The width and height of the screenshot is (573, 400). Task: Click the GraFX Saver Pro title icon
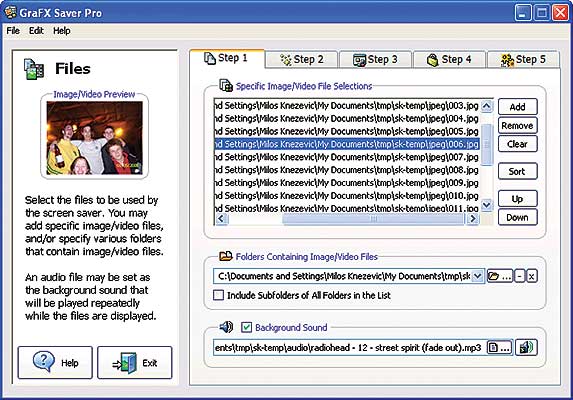click(10, 12)
